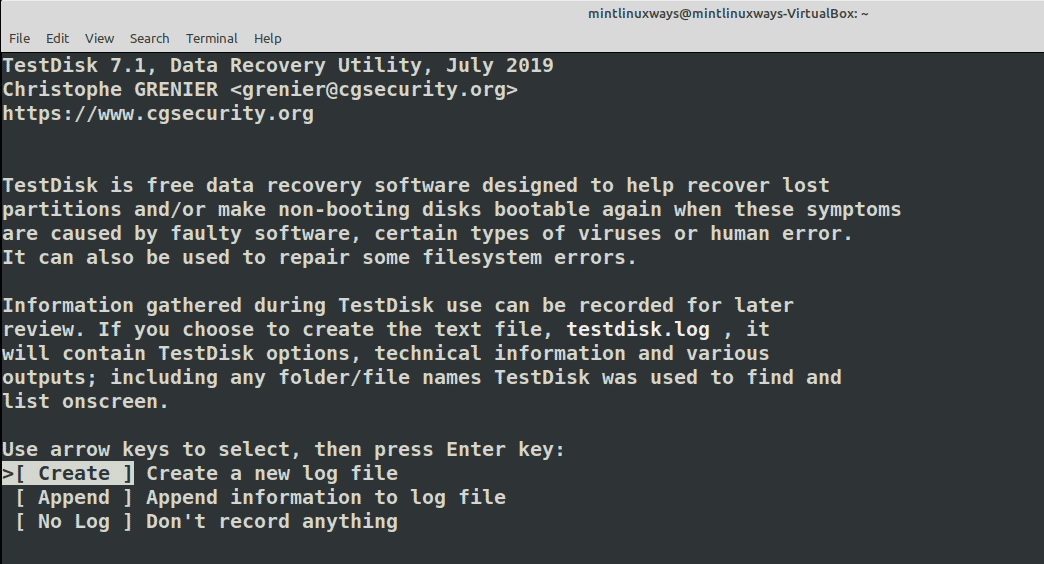
Task: Click 'Append information to log file' text
Action: tap(326, 497)
